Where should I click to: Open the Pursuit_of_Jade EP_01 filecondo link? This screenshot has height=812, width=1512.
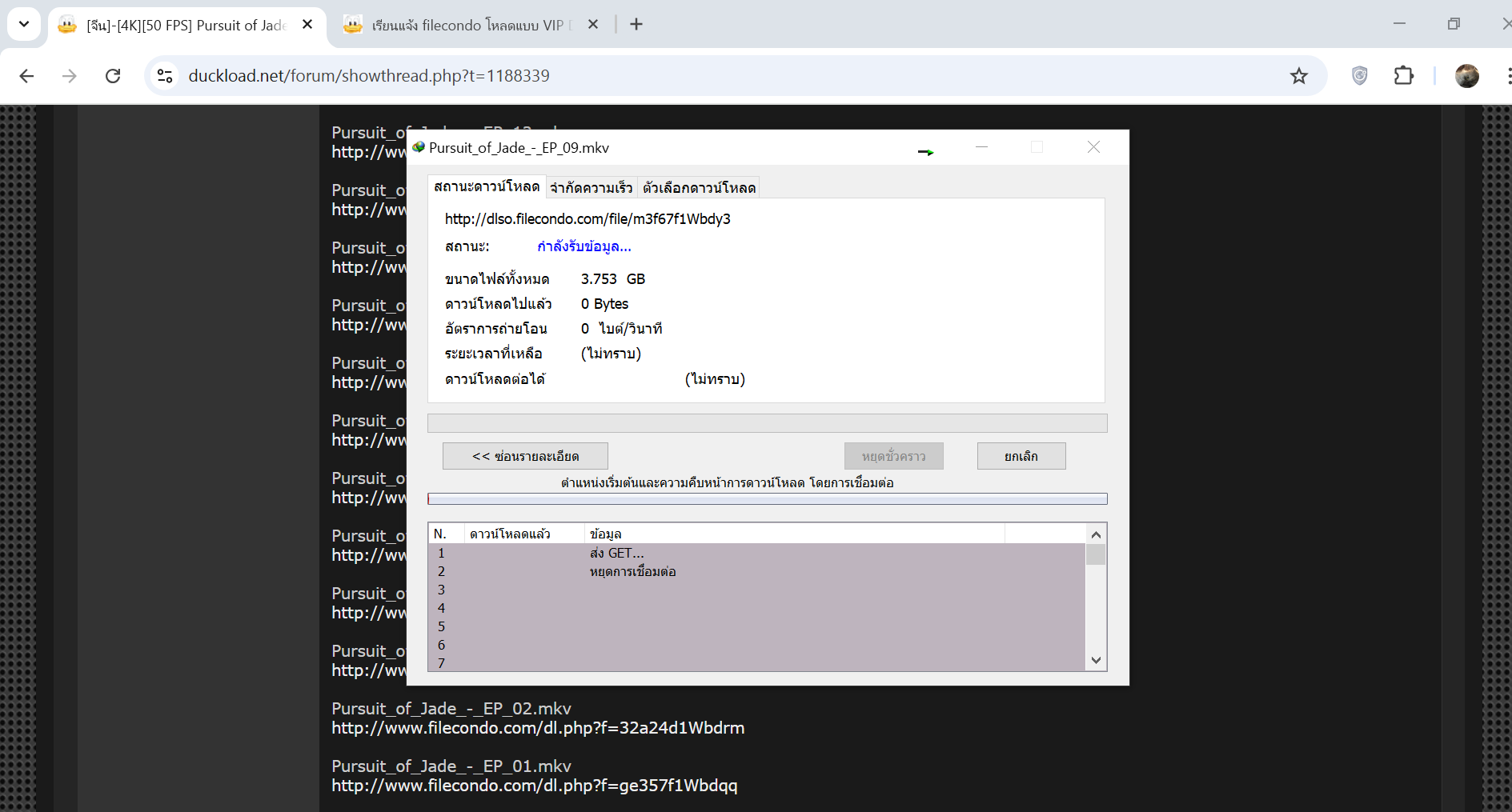pyautogui.click(x=535, y=786)
